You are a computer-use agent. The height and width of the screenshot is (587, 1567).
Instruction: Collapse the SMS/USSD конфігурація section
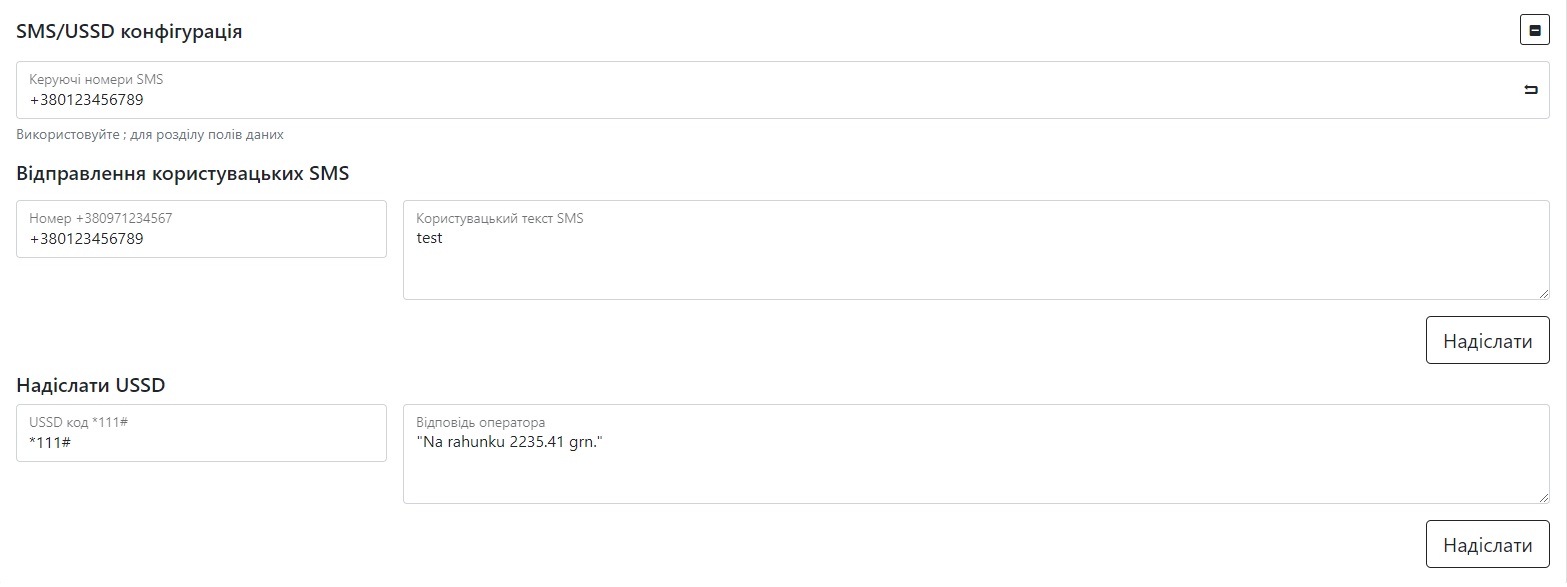click(x=1534, y=30)
